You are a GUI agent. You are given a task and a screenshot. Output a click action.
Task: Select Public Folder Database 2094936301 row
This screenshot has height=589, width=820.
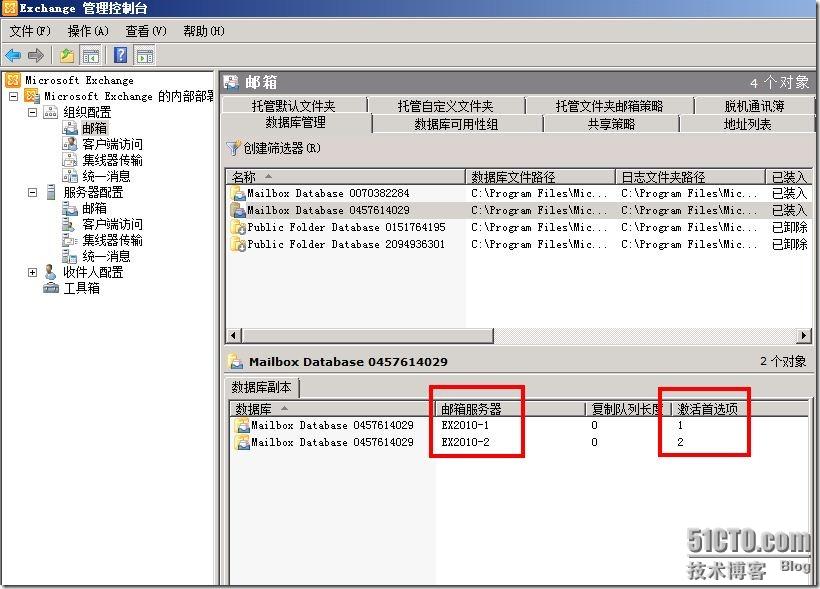click(x=519, y=244)
